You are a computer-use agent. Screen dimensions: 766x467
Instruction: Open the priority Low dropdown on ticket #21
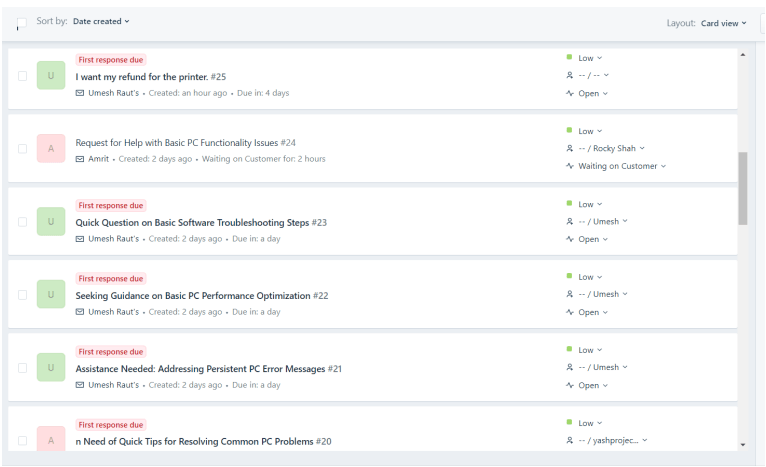click(x=590, y=350)
